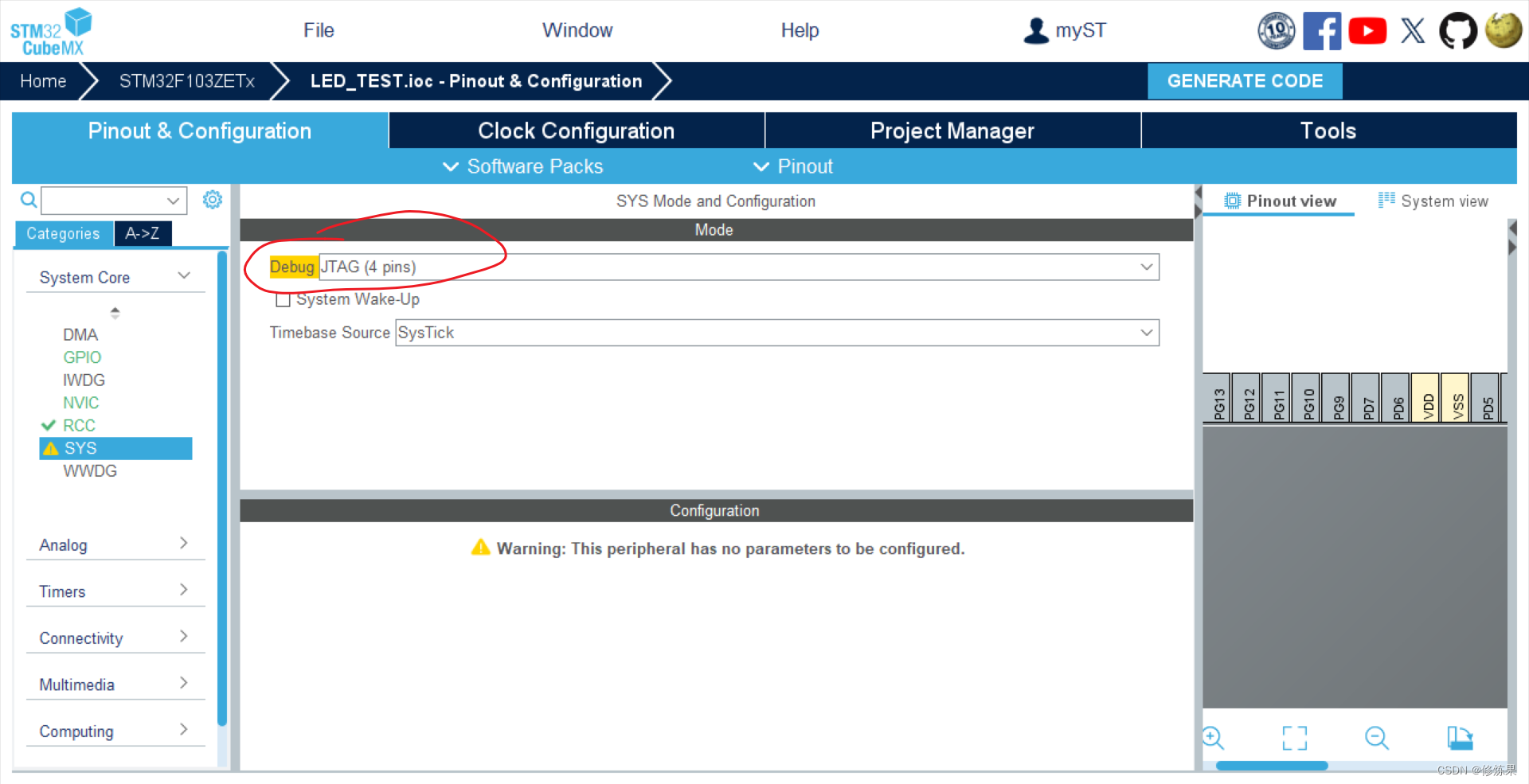Click the STM32F103ZETx breadcrumb
This screenshot has width=1529, height=784.
187,80
